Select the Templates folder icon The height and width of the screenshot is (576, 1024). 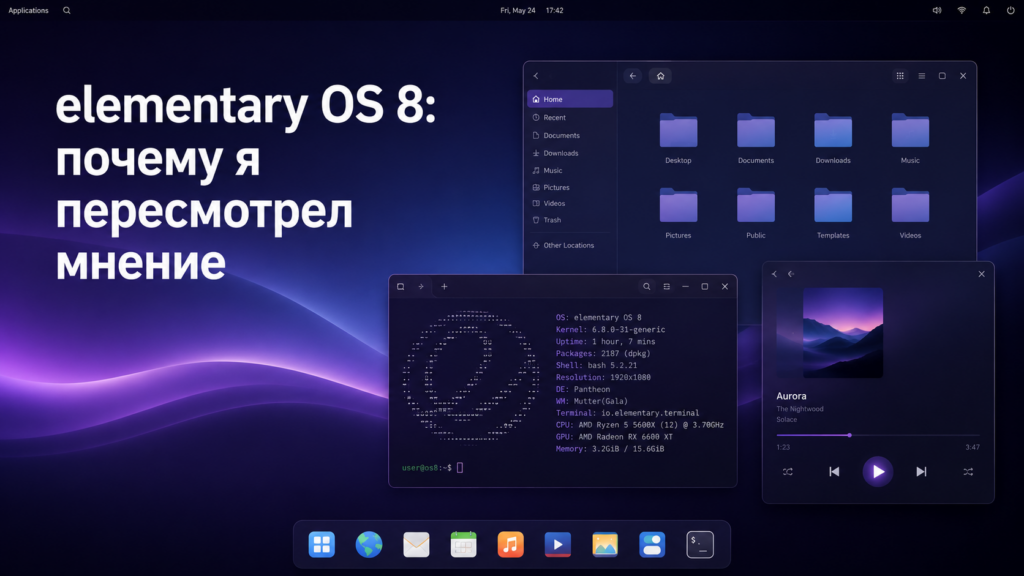click(833, 206)
